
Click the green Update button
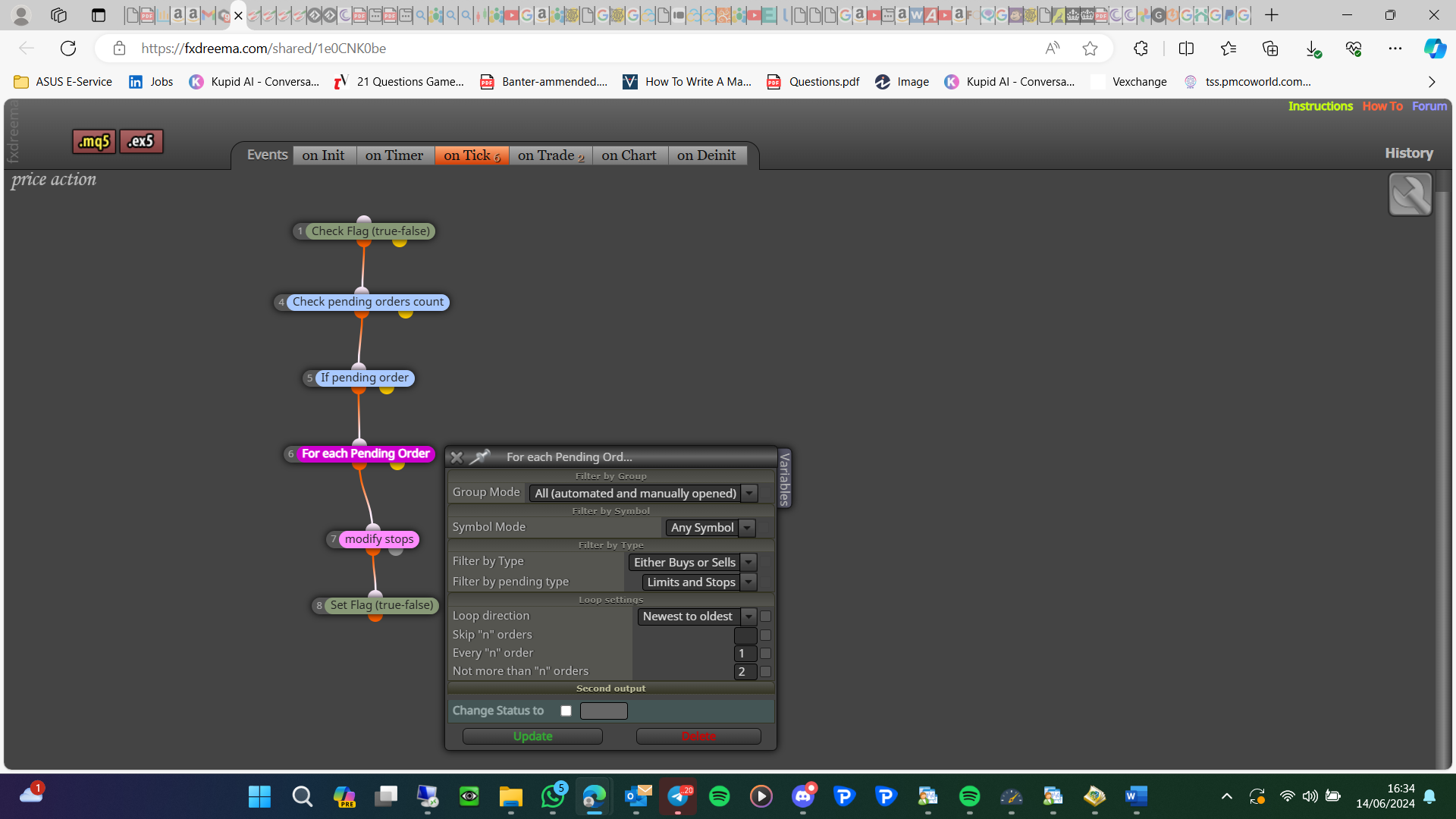pos(532,736)
